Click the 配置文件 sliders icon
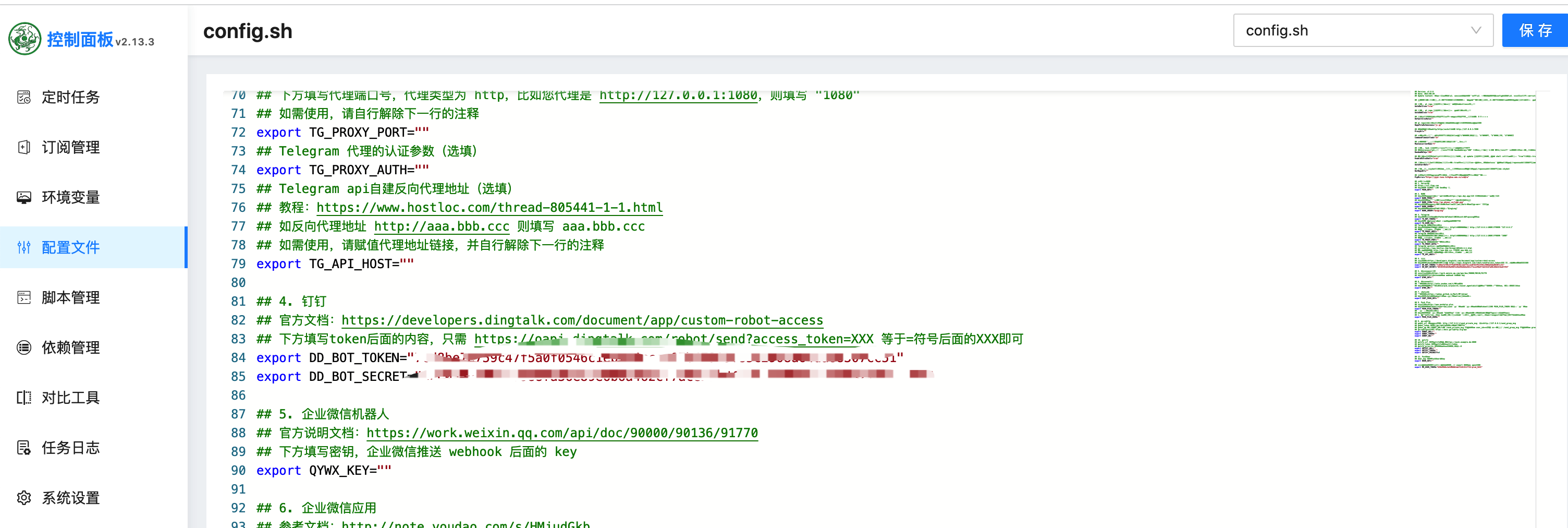This screenshot has width=1568, height=528. click(23, 247)
